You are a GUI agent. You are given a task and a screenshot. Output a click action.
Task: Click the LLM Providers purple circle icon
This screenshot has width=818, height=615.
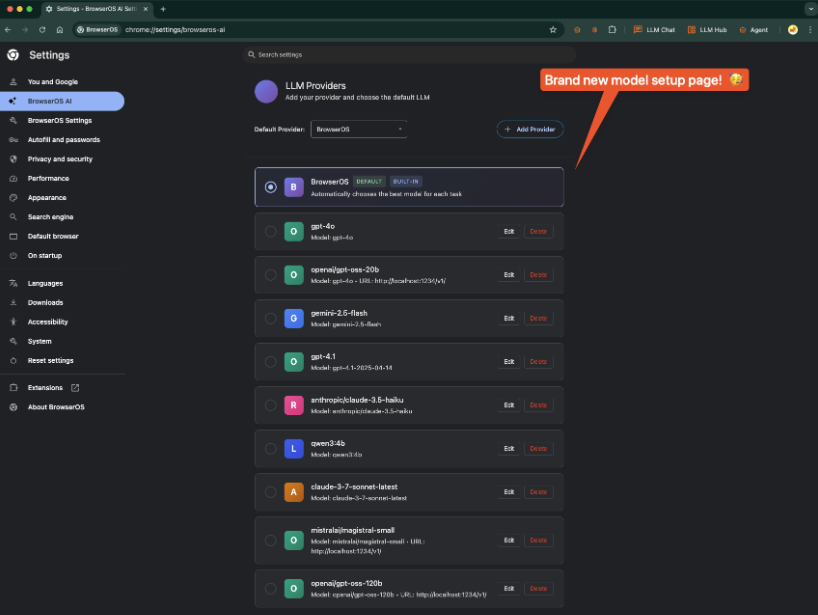click(x=266, y=91)
